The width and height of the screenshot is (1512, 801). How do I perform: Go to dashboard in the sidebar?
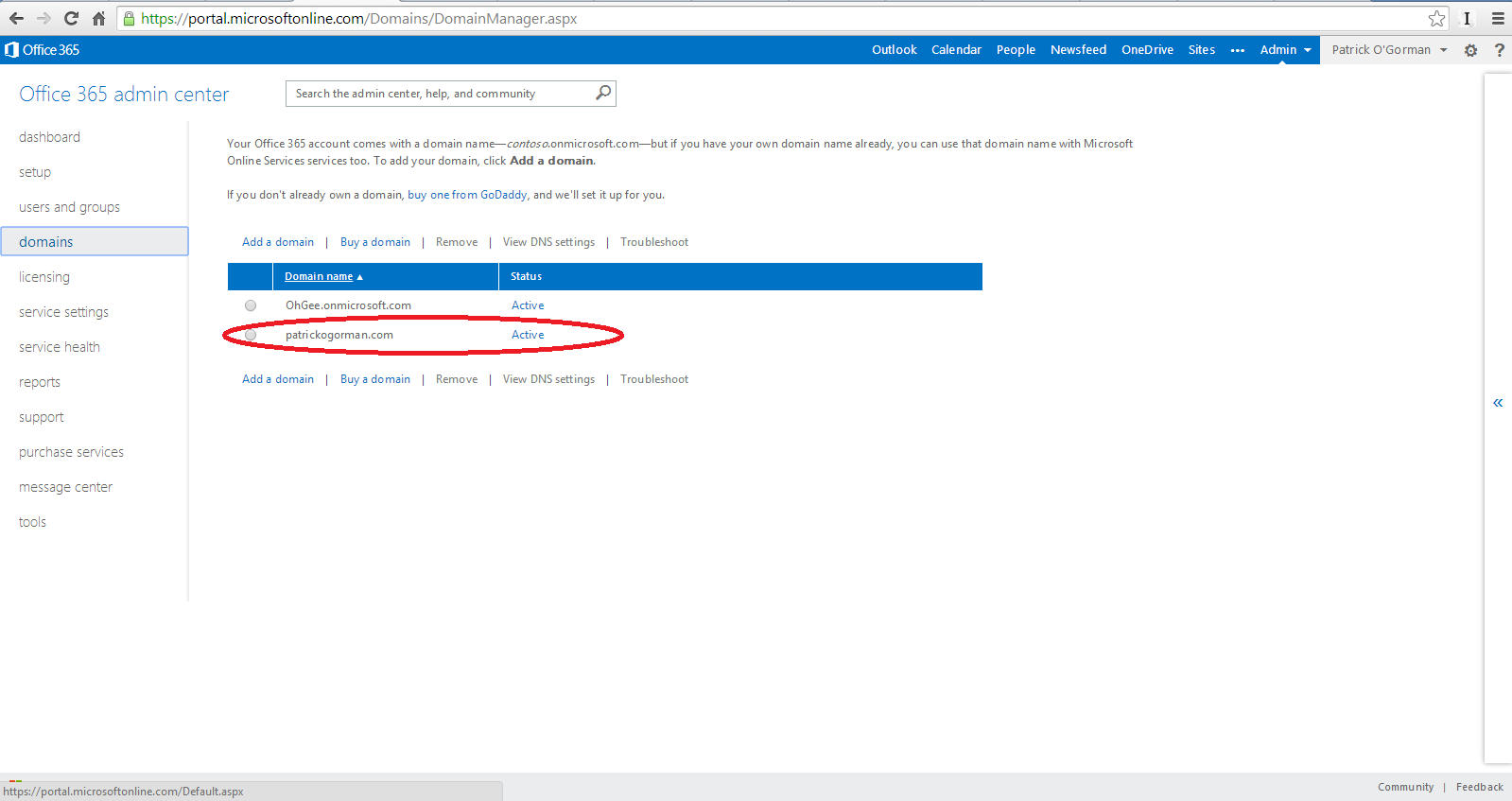tap(49, 137)
